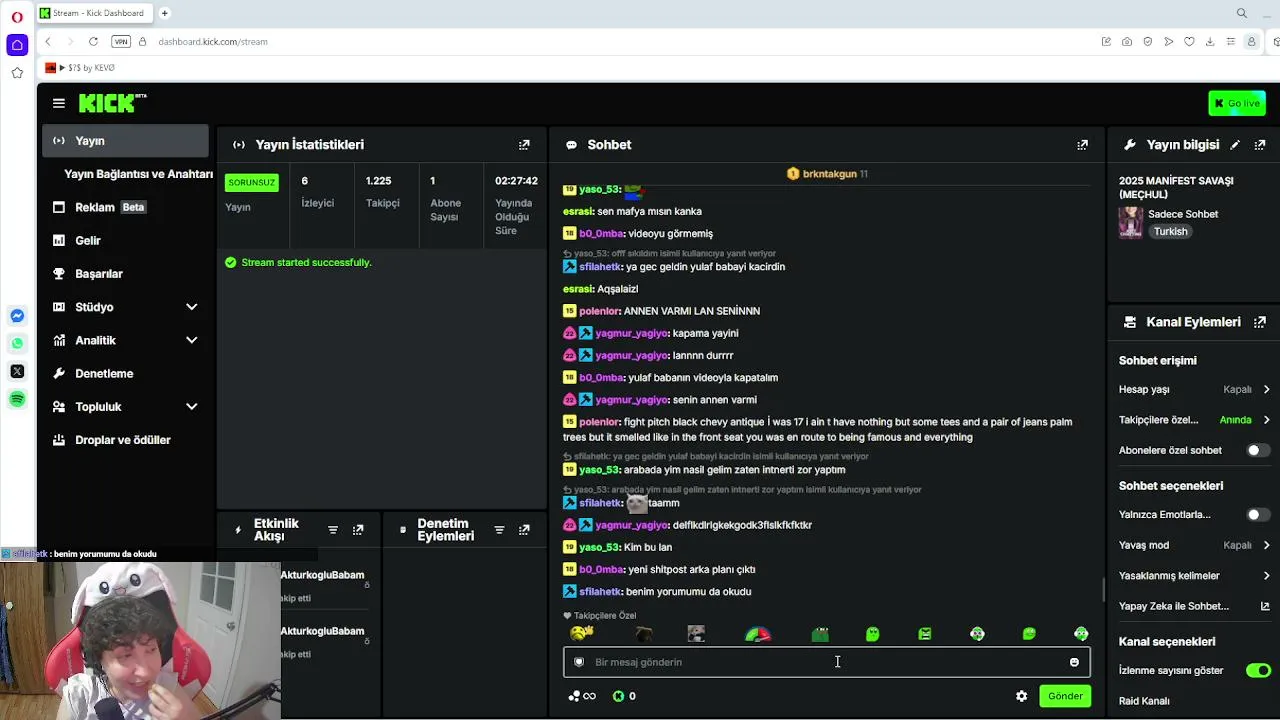Open Spotify in Opera sidebar

(17, 399)
